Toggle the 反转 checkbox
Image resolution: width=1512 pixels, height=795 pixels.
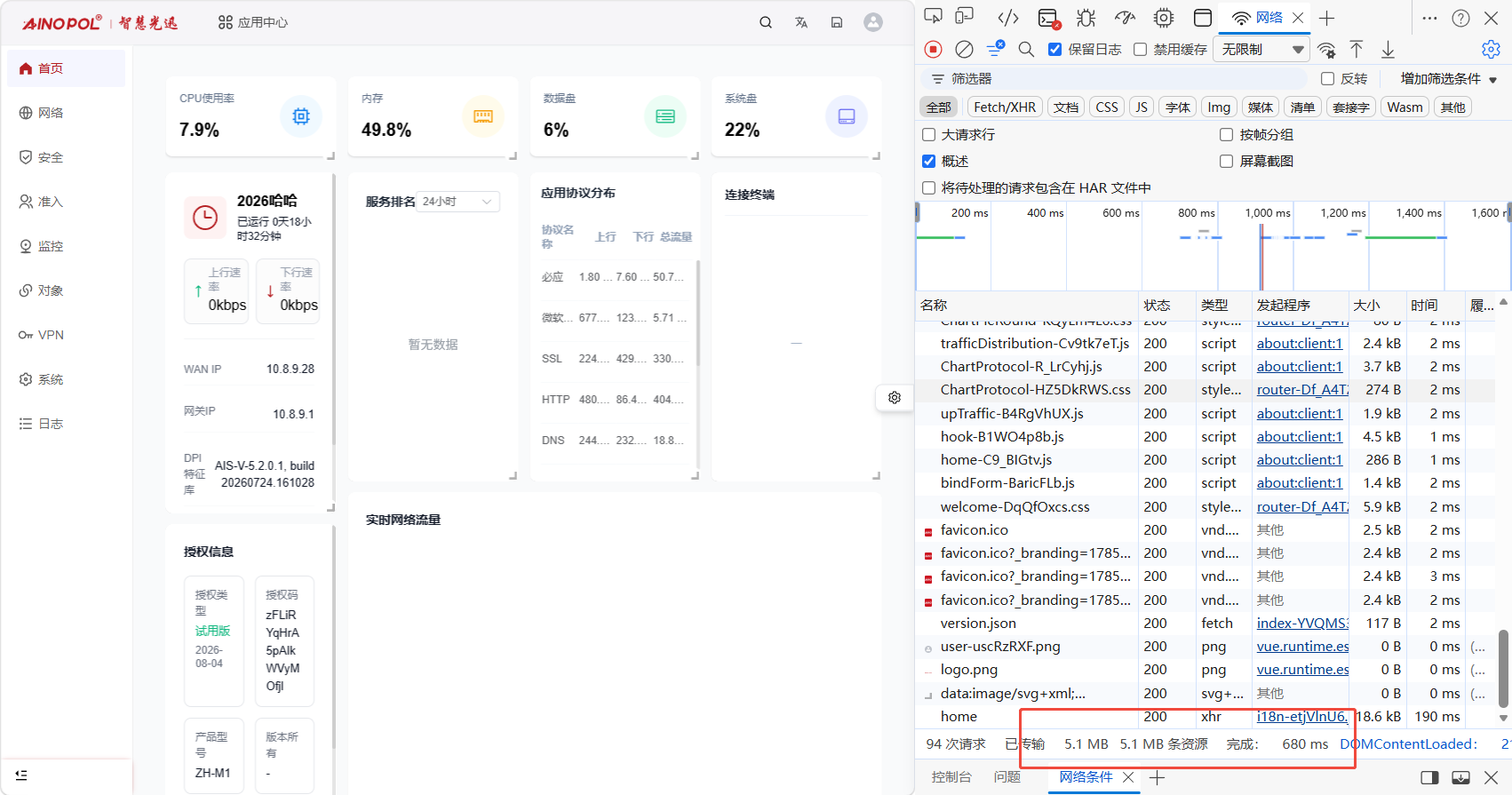click(1327, 79)
